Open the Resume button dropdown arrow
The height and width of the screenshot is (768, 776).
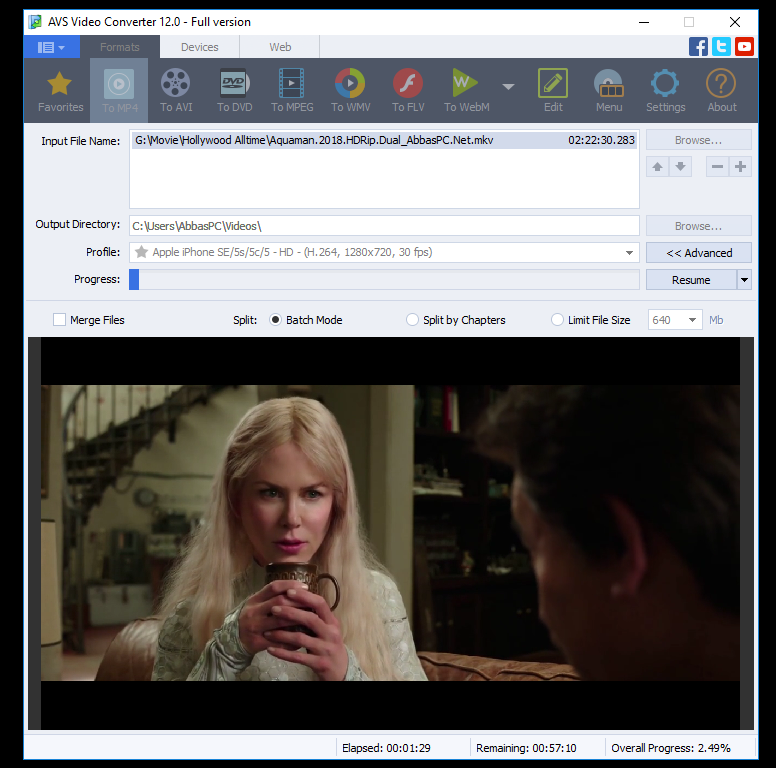click(744, 280)
